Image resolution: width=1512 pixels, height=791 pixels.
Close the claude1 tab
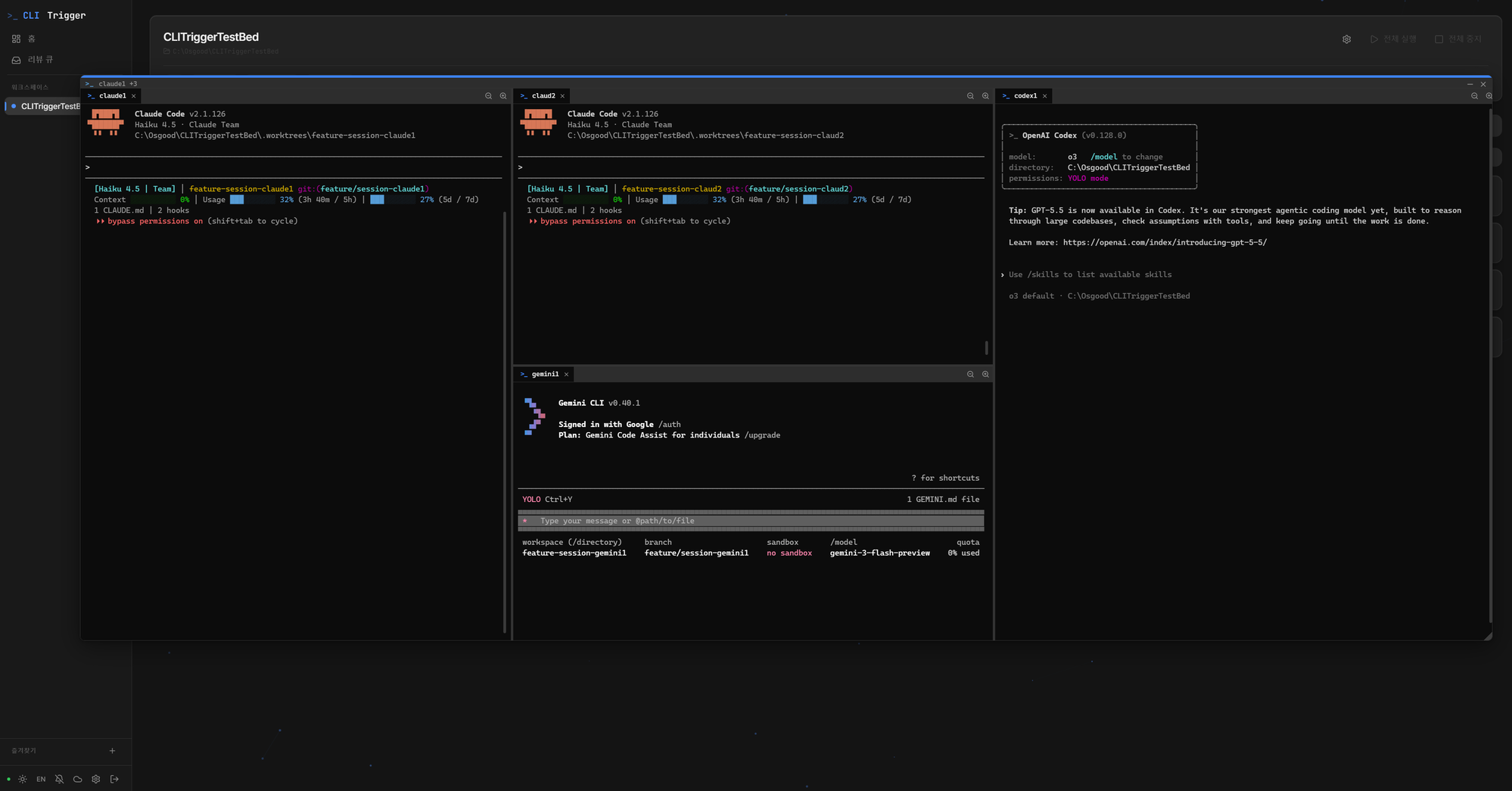point(134,96)
